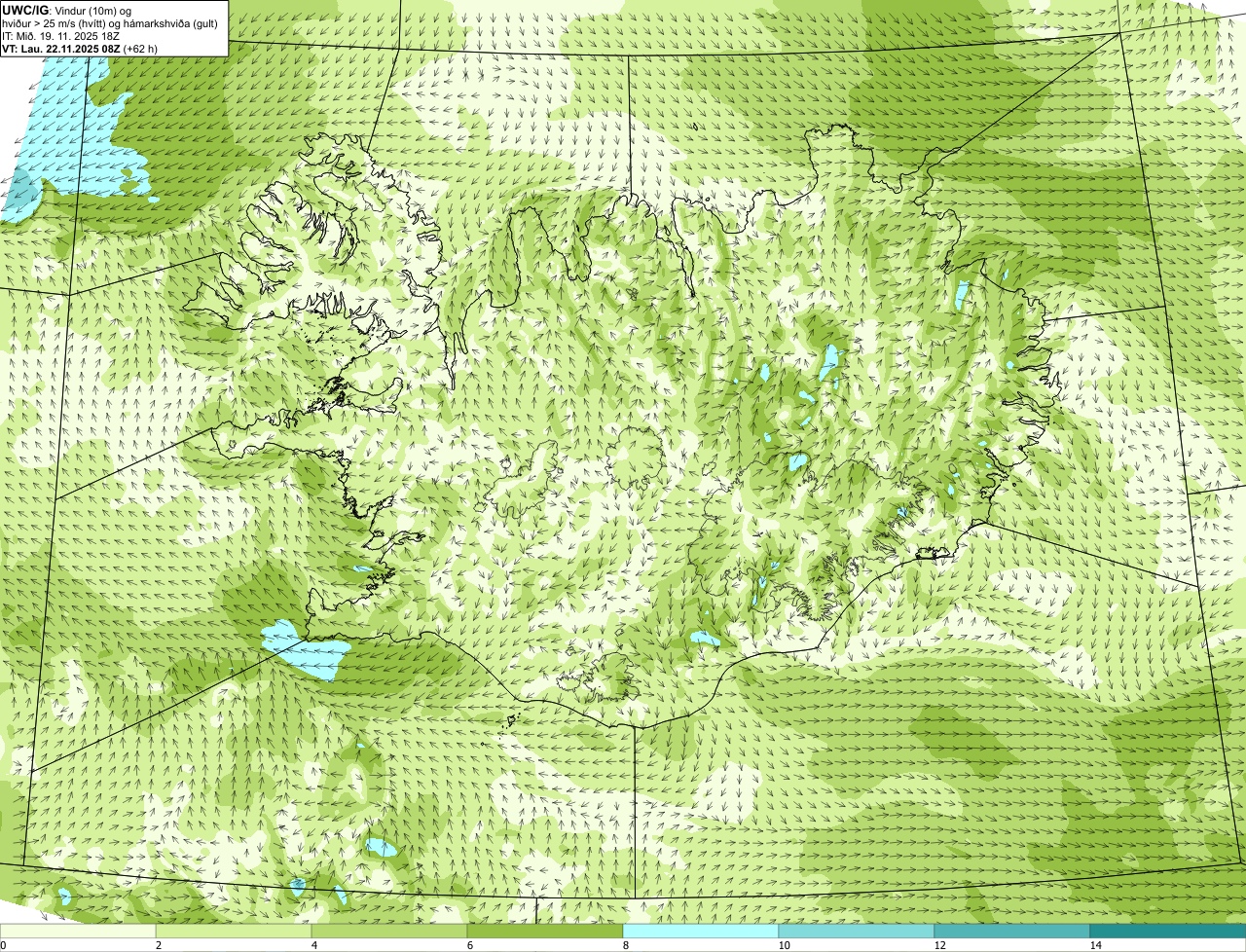The image size is (1246, 952).
Task: Click the legend scale label "6"
Action: [x=470, y=945]
